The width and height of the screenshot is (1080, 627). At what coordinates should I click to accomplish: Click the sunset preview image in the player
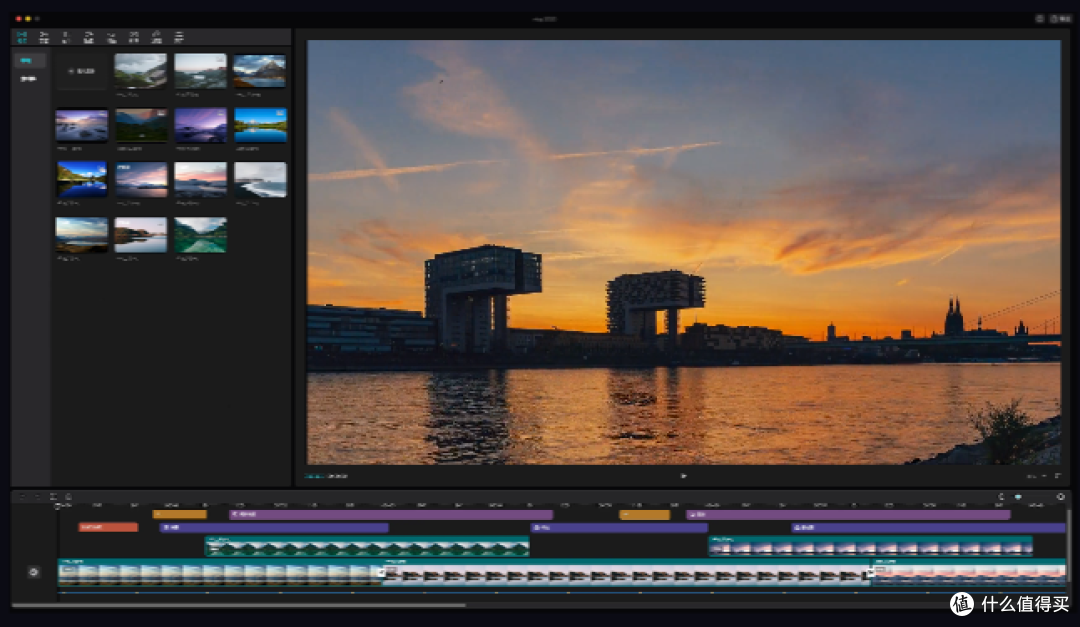[x=683, y=252]
